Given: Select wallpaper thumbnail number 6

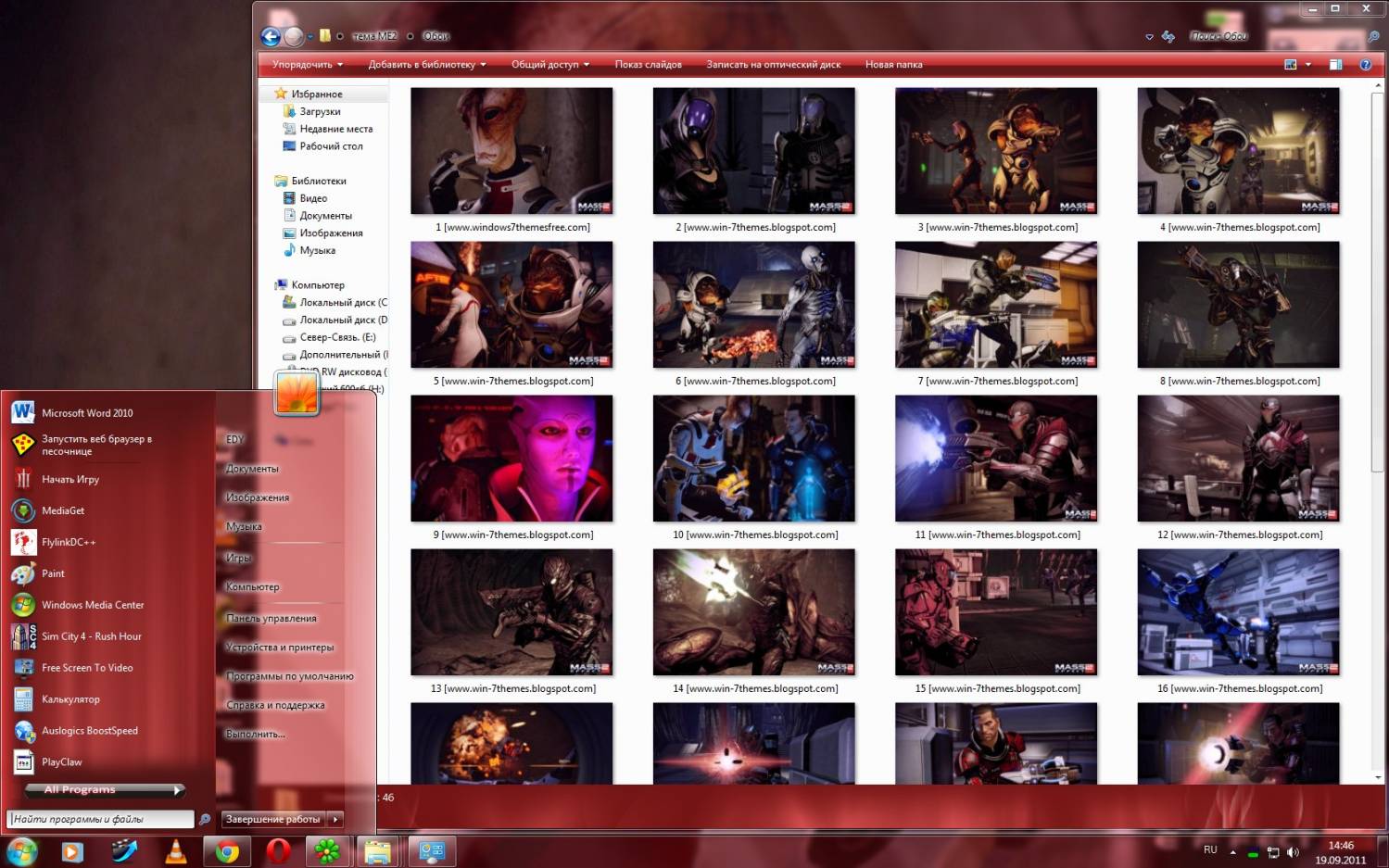Looking at the screenshot, I should pos(754,305).
